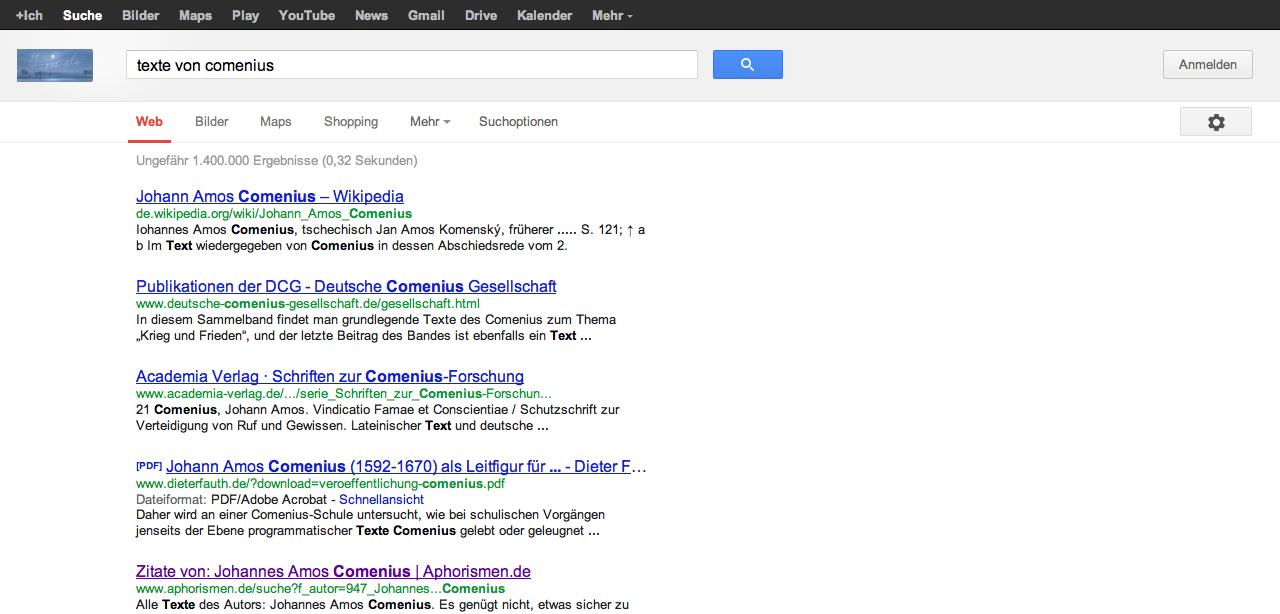Expand the Mehr dropdown in top bar
The height and width of the screenshot is (614, 1280).
611,15
